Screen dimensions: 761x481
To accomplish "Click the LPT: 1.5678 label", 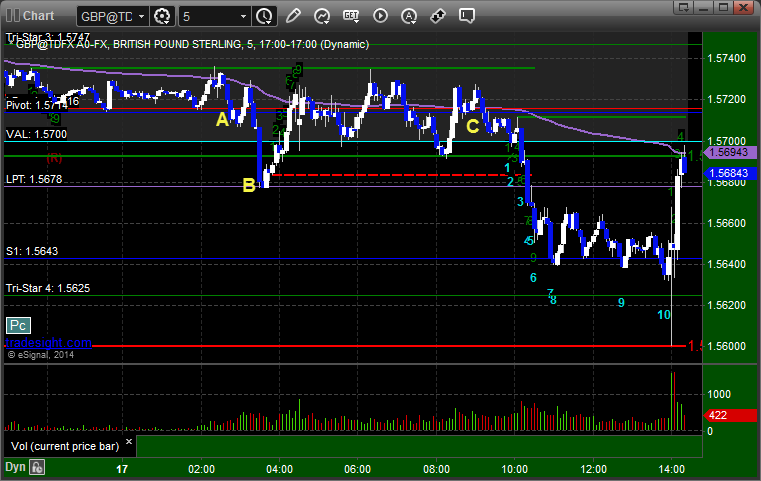I will [34, 179].
